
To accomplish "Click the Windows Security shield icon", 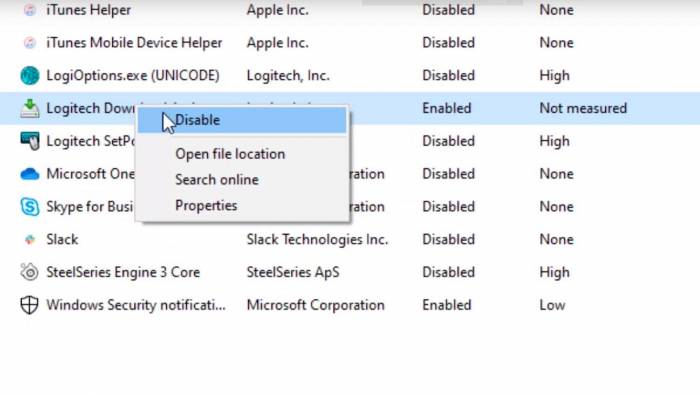I will point(29,305).
